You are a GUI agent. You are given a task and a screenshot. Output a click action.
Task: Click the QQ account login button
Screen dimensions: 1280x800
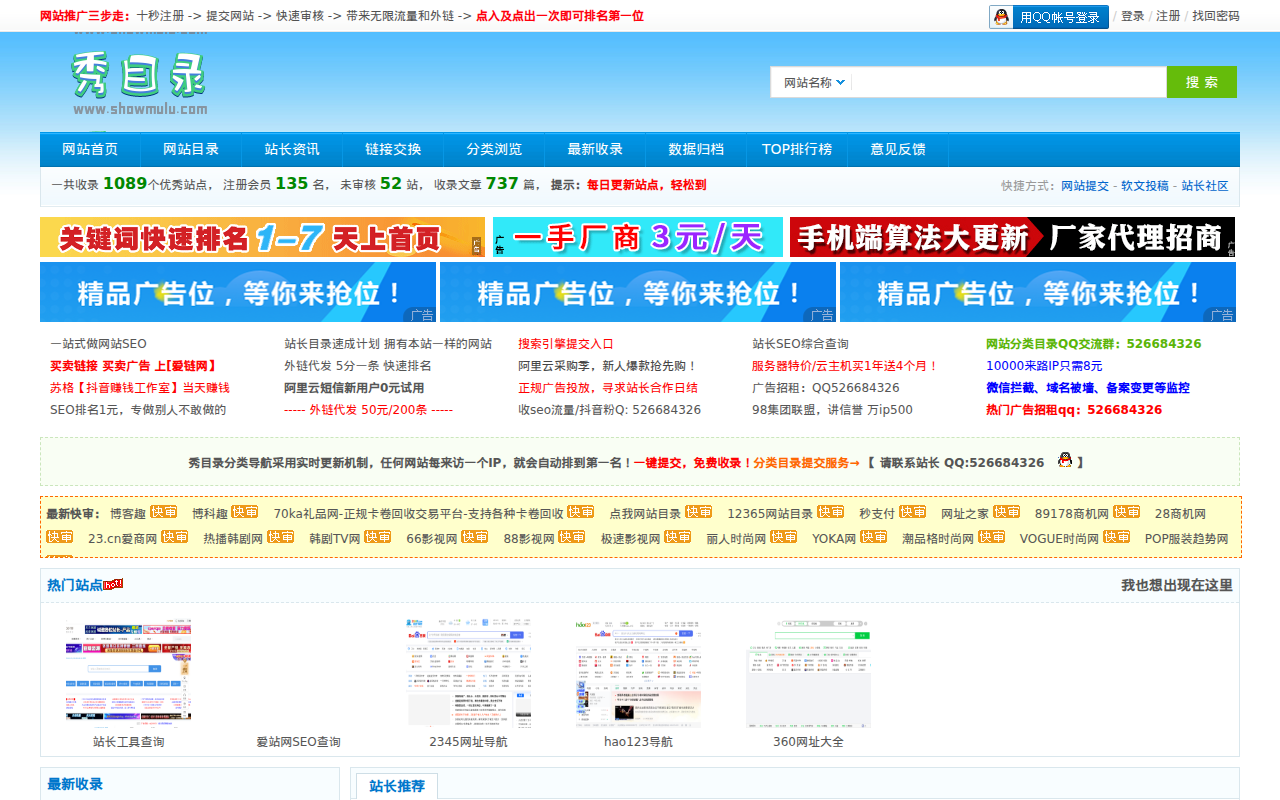(x=1049, y=17)
